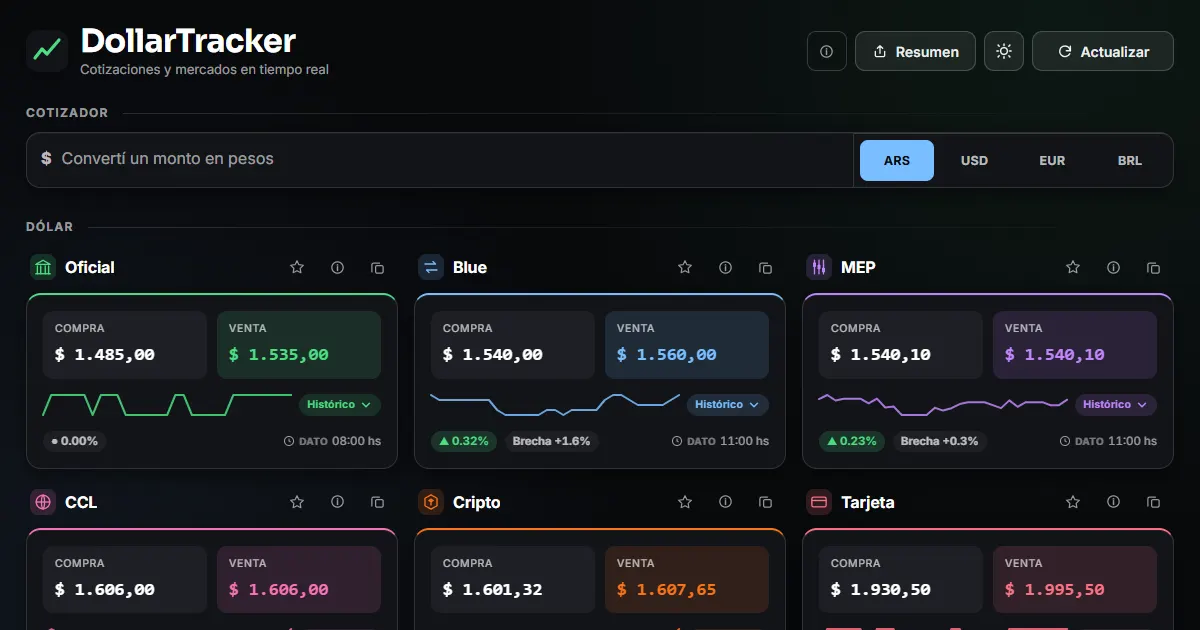Click Blue dollar sparkline chart
Image resolution: width=1200 pixels, height=630 pixels.
point(555,405)
